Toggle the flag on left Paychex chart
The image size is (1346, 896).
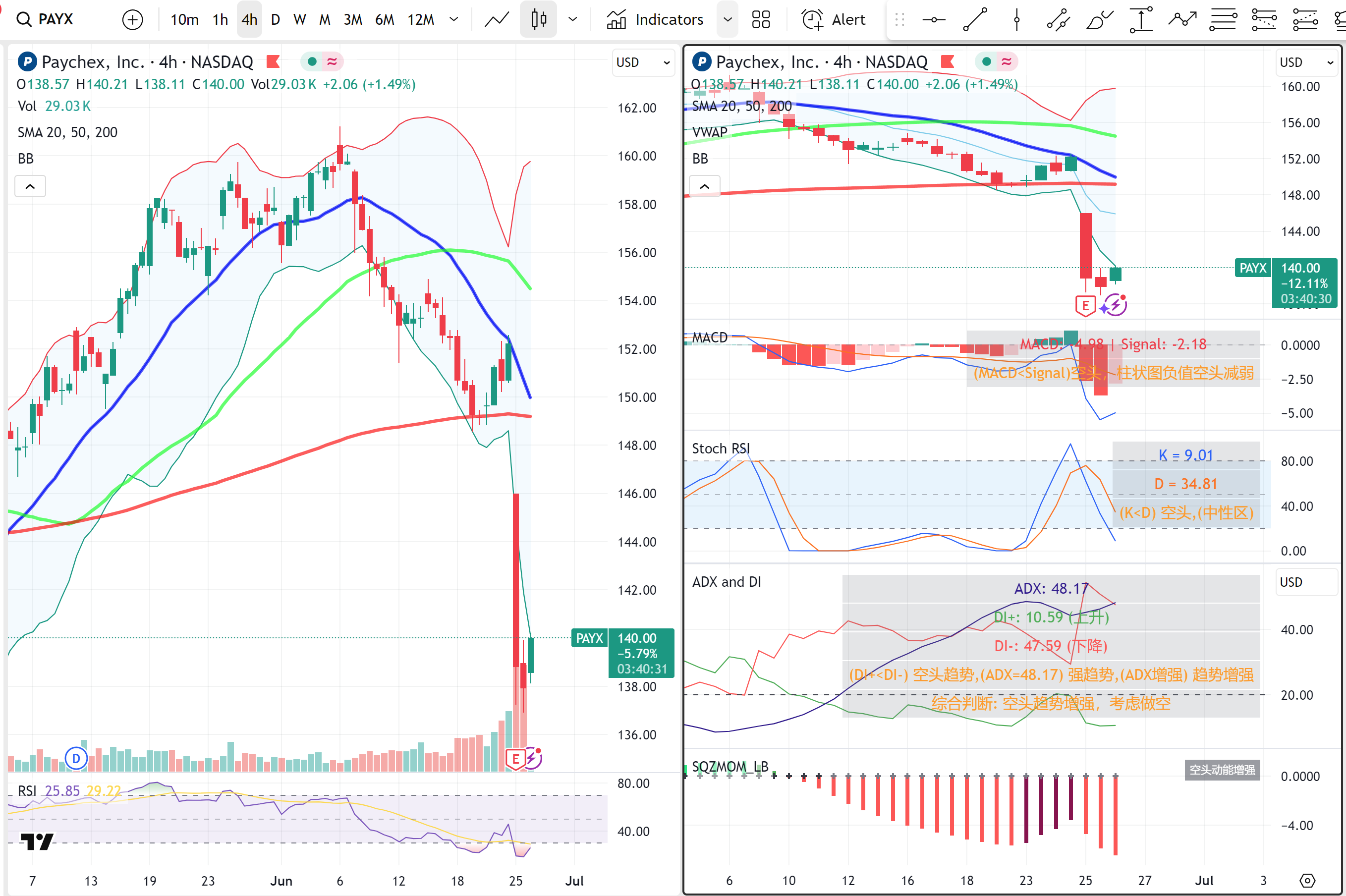tap(273, 61)
